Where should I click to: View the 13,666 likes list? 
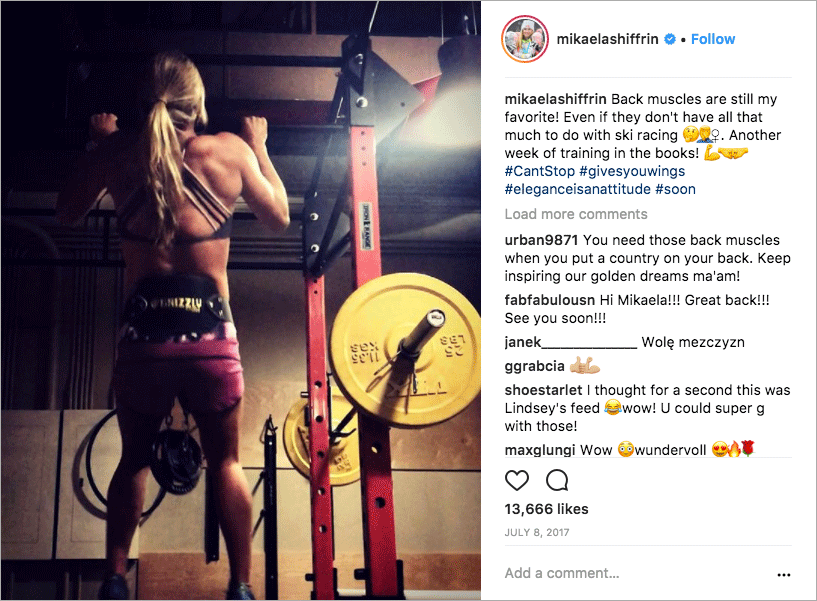click(x=547, y=509)
